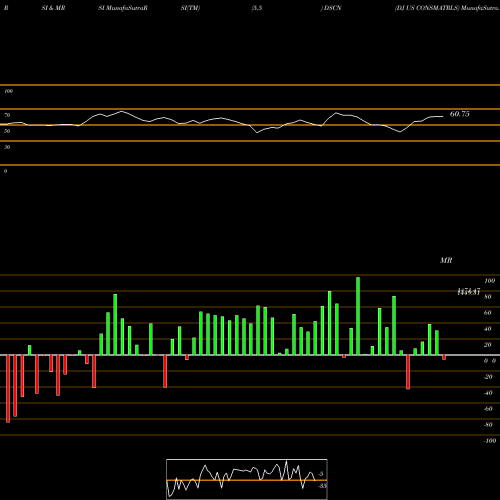Click the MR axis label 20
Image resolution: width=500 pixels, height=500 pixels.
coord(488,345)
